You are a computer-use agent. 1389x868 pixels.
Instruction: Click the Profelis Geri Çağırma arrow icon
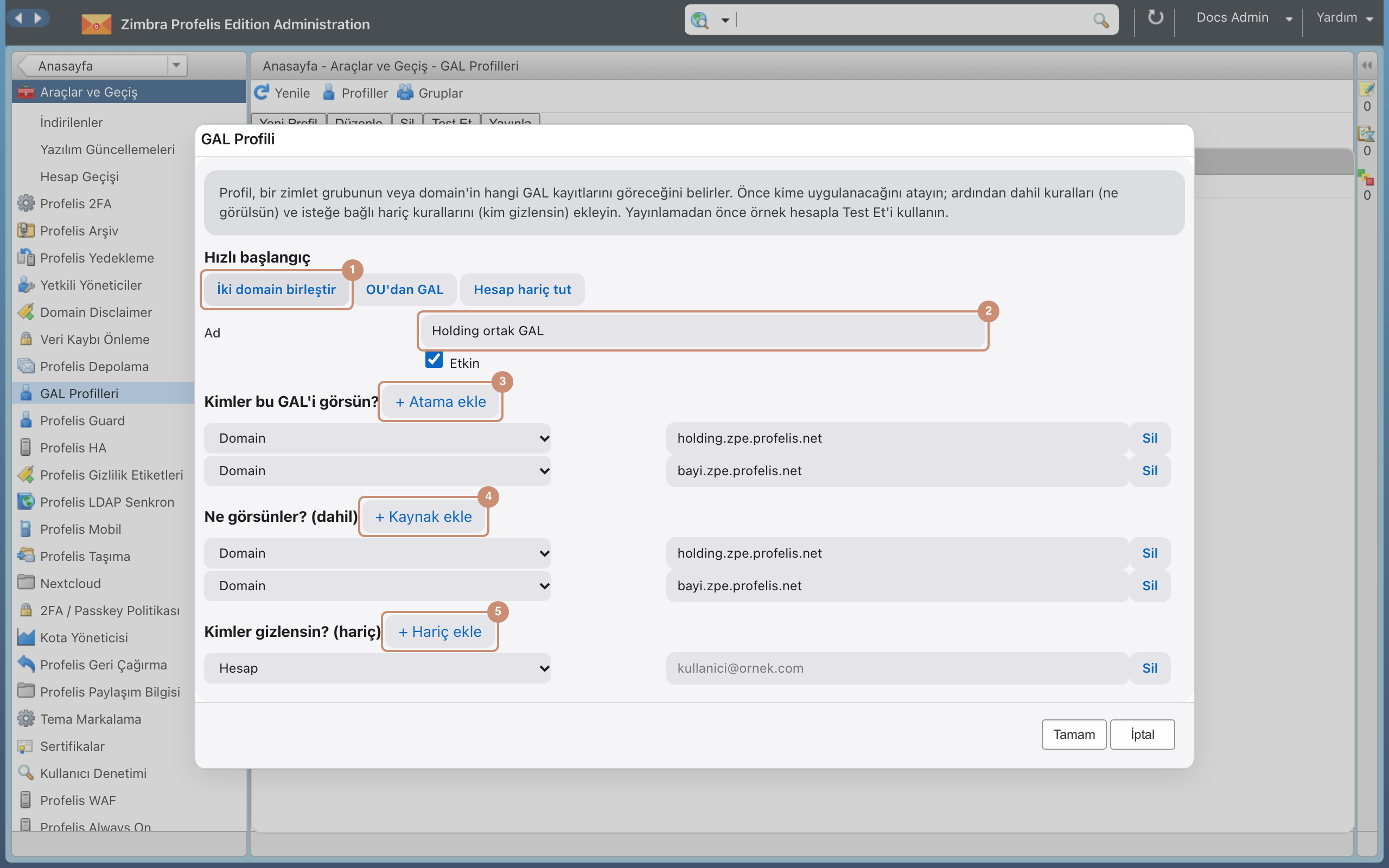26,663
